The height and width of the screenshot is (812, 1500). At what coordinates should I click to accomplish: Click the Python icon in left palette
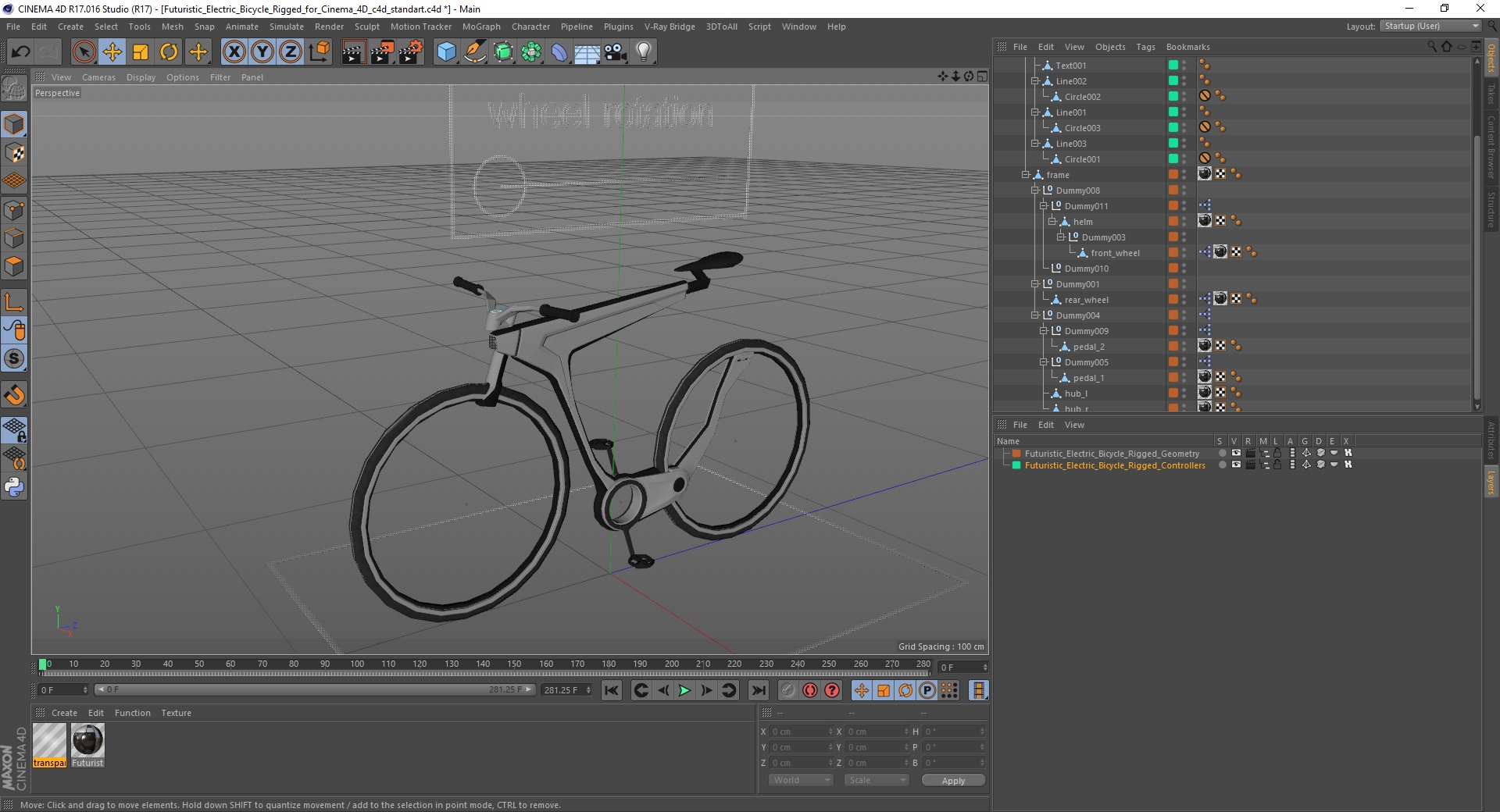pyautogui.click(x=14, y=487)
